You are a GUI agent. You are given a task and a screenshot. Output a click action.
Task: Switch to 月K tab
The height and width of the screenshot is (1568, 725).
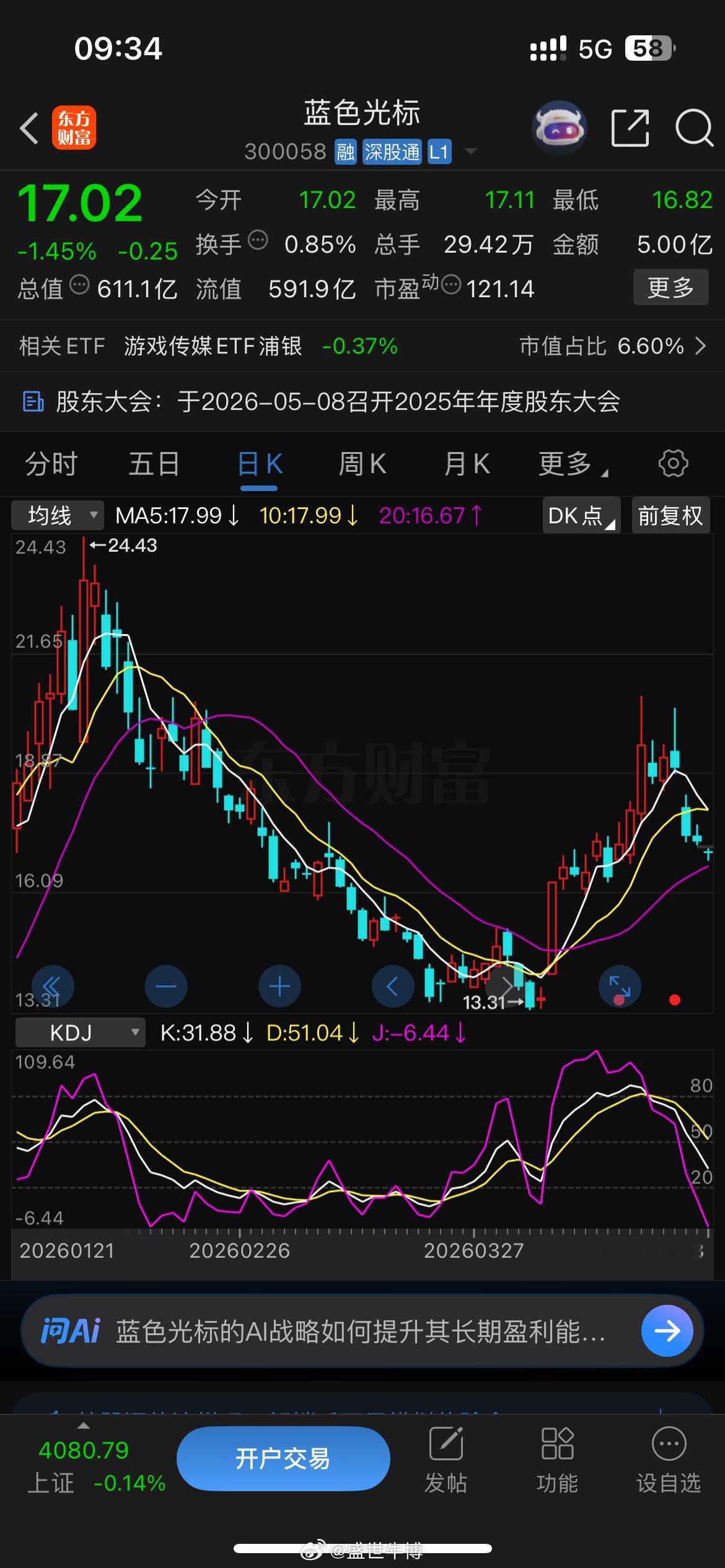point(467,464)
